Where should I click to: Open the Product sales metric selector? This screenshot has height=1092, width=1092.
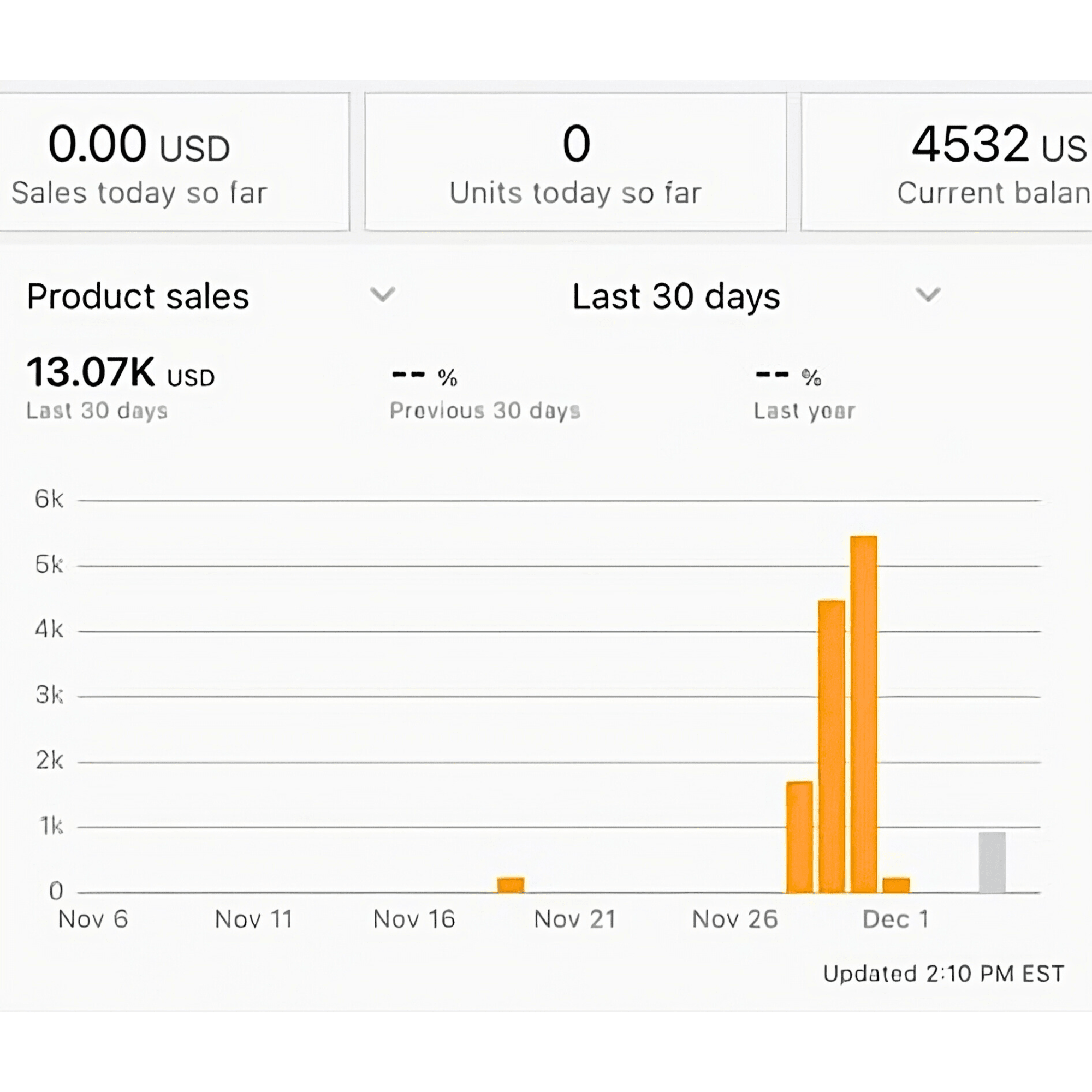(x=138, y=296)
